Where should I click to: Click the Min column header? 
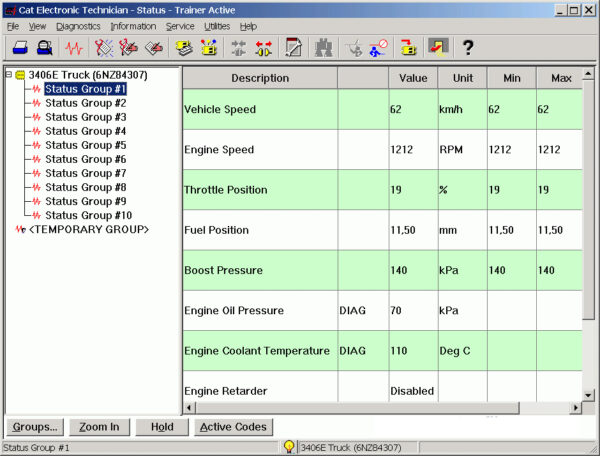pyautogui.click(x=512, y=78)
